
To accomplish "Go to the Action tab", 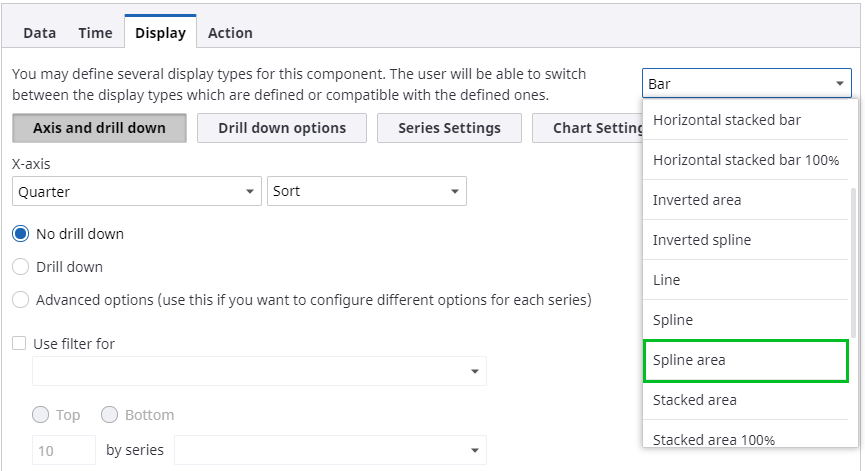I will (230, 33).
